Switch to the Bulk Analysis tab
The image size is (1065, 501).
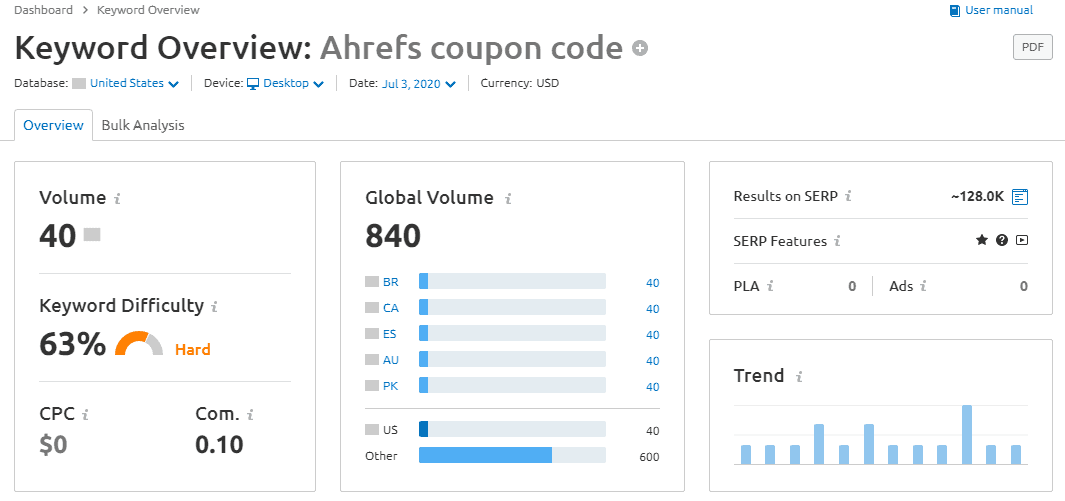coord(143,126)
